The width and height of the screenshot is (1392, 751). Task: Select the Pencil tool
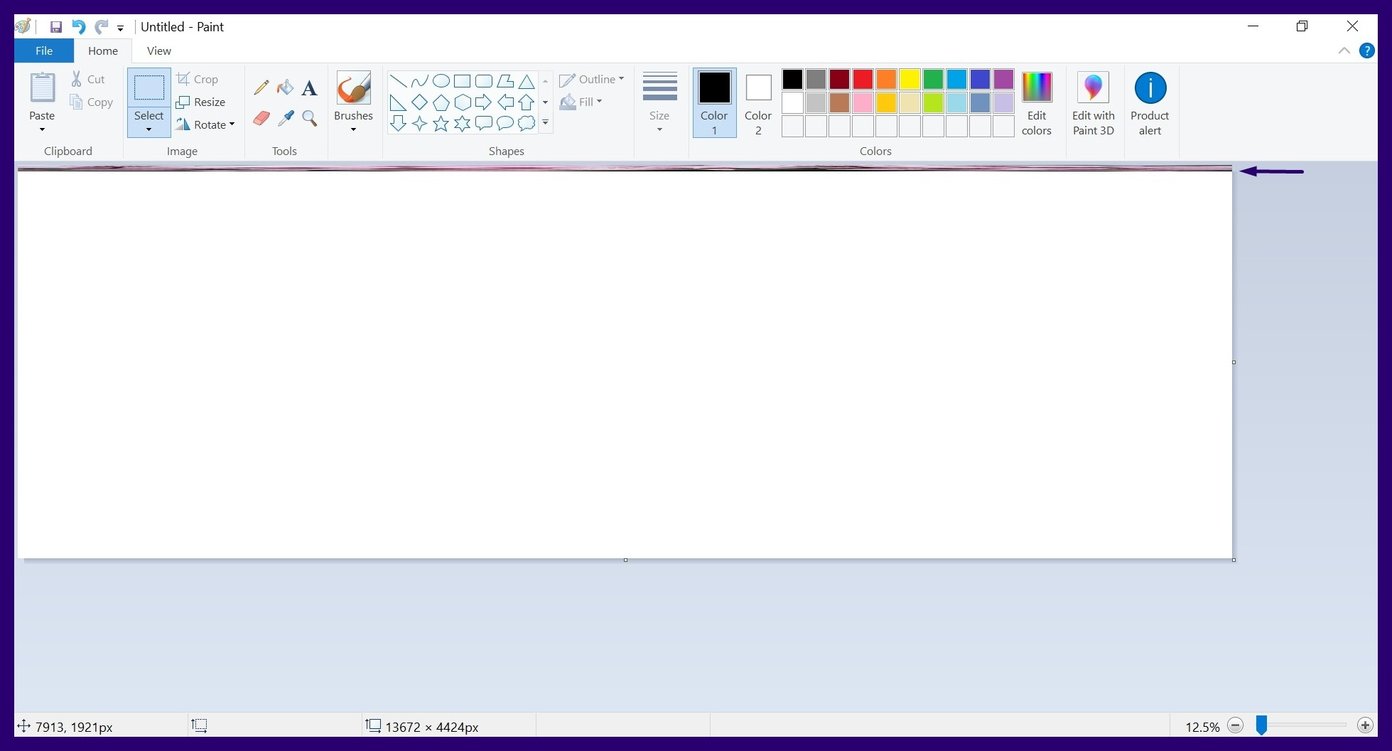click(260, 87)
